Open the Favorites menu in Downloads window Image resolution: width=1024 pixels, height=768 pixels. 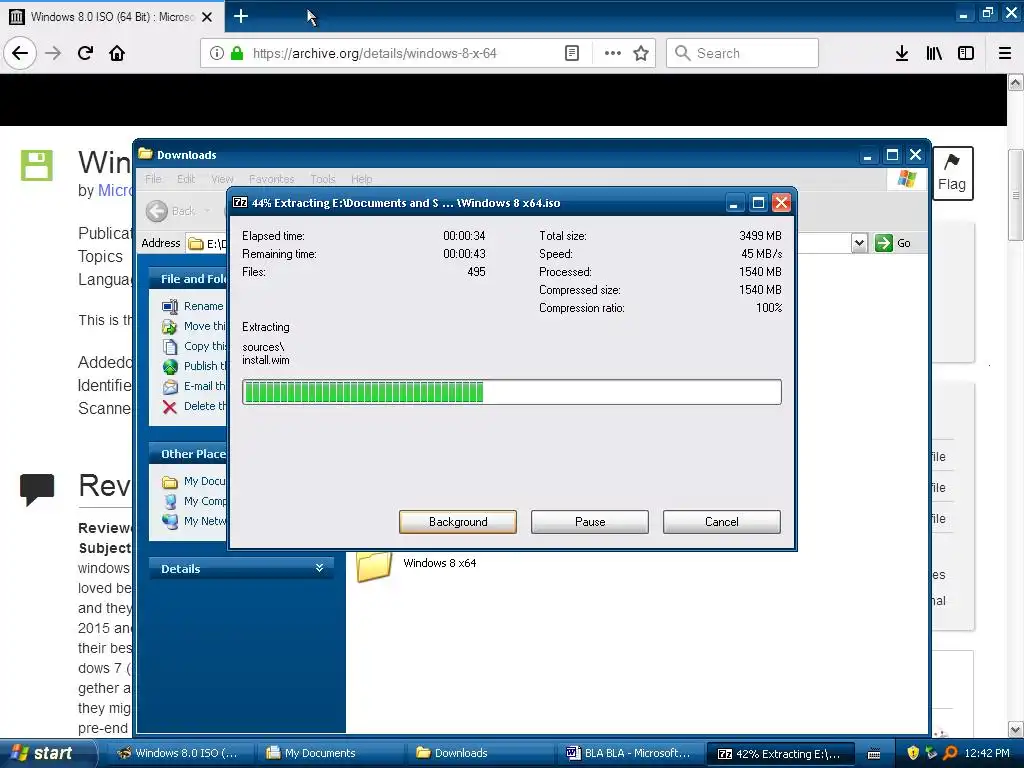click(272, 179)
